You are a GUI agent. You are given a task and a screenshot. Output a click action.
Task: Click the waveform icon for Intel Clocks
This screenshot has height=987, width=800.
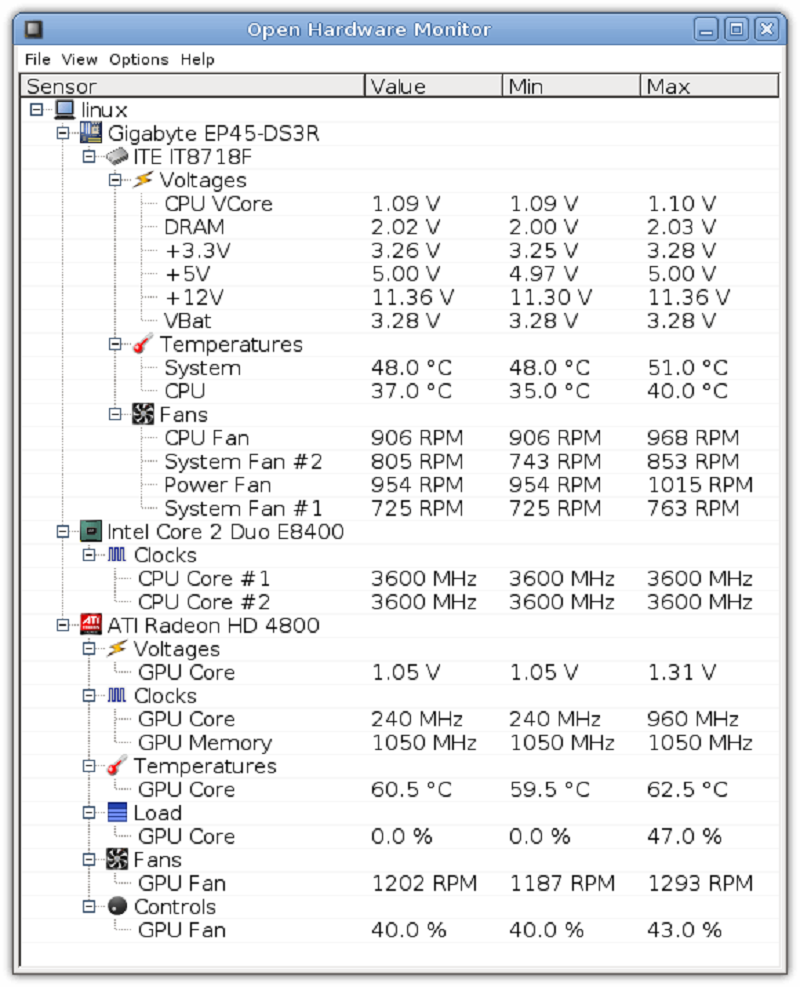coord(117,555)
